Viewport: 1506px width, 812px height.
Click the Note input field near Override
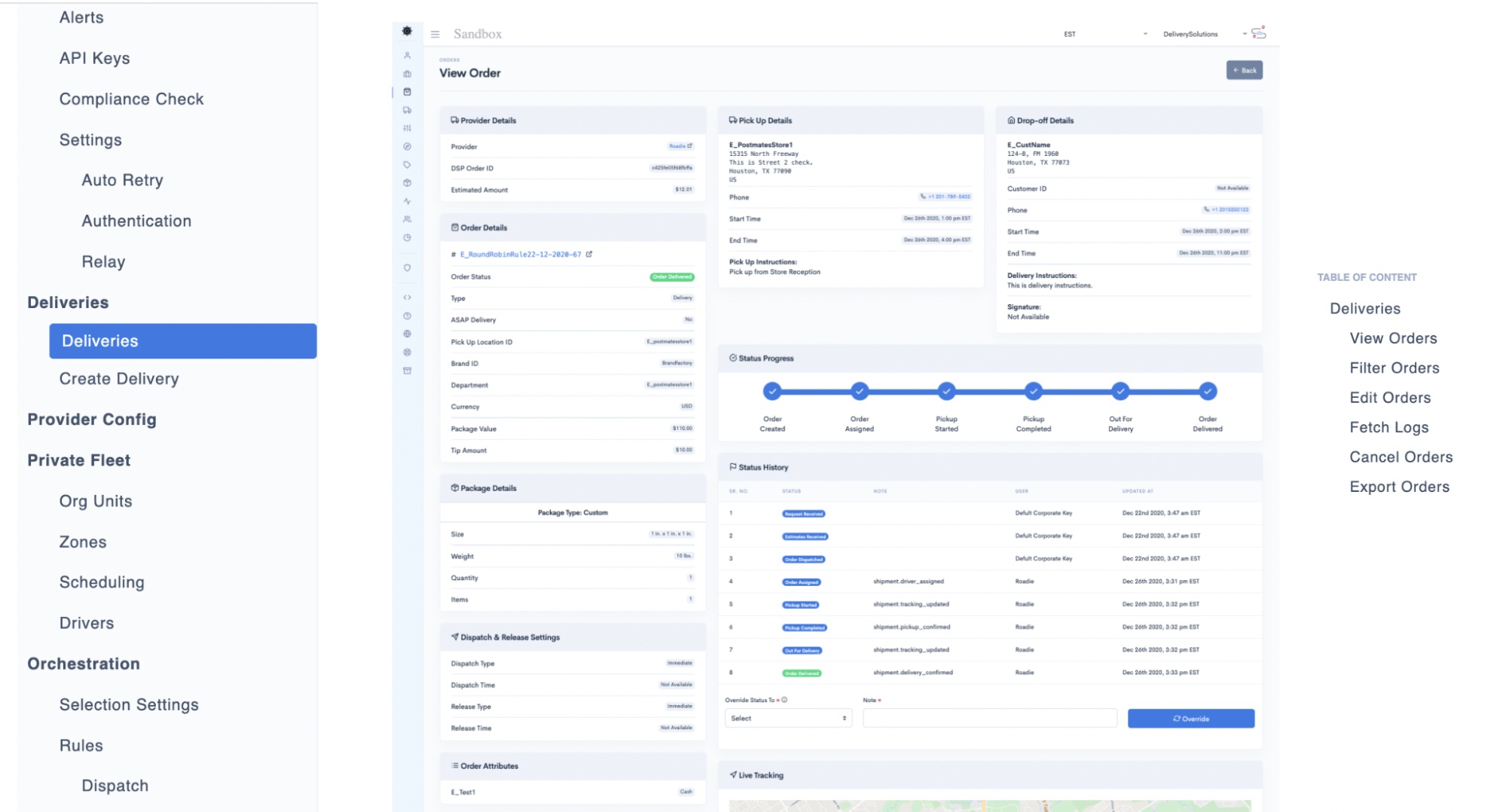[989, 718]
